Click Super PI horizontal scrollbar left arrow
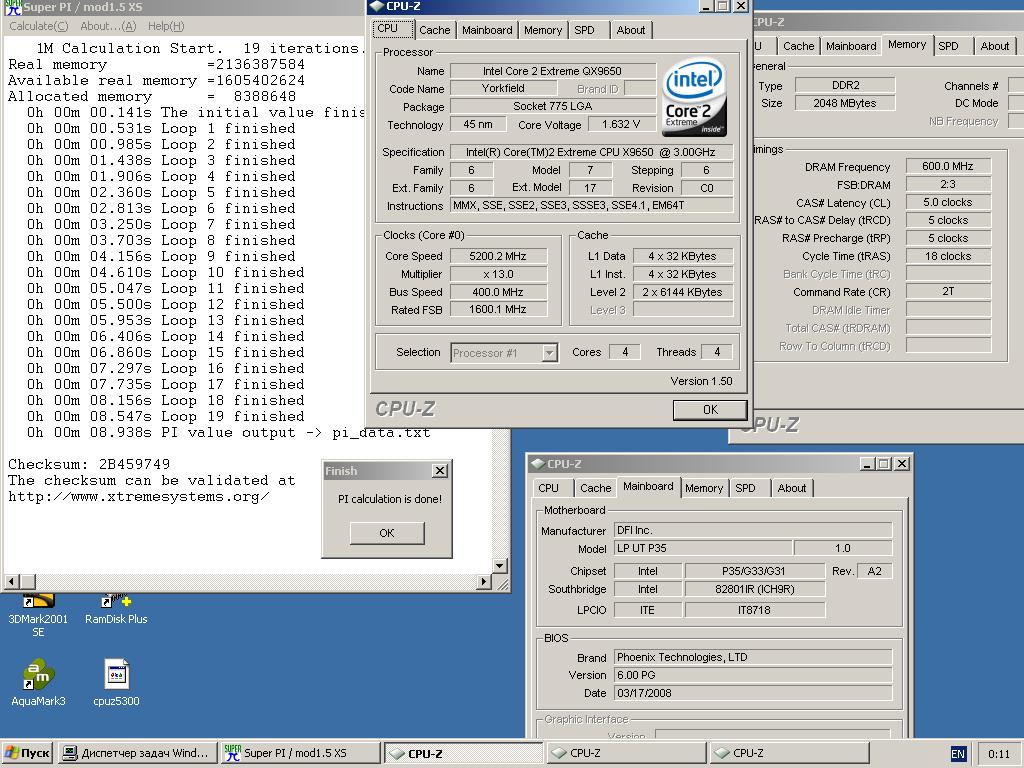The width and height of the screenshot is (1024, 768). pyautogui.click(x=12, y=581)
